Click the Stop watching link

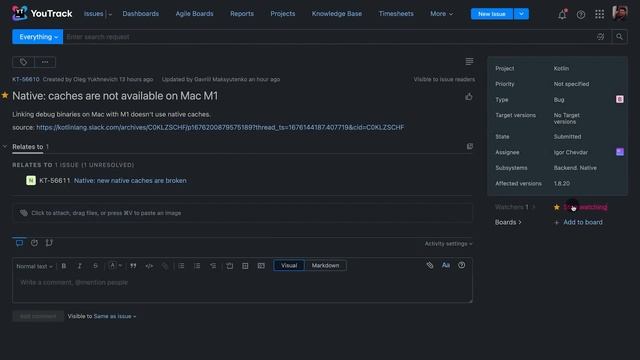tap(584, 207)
